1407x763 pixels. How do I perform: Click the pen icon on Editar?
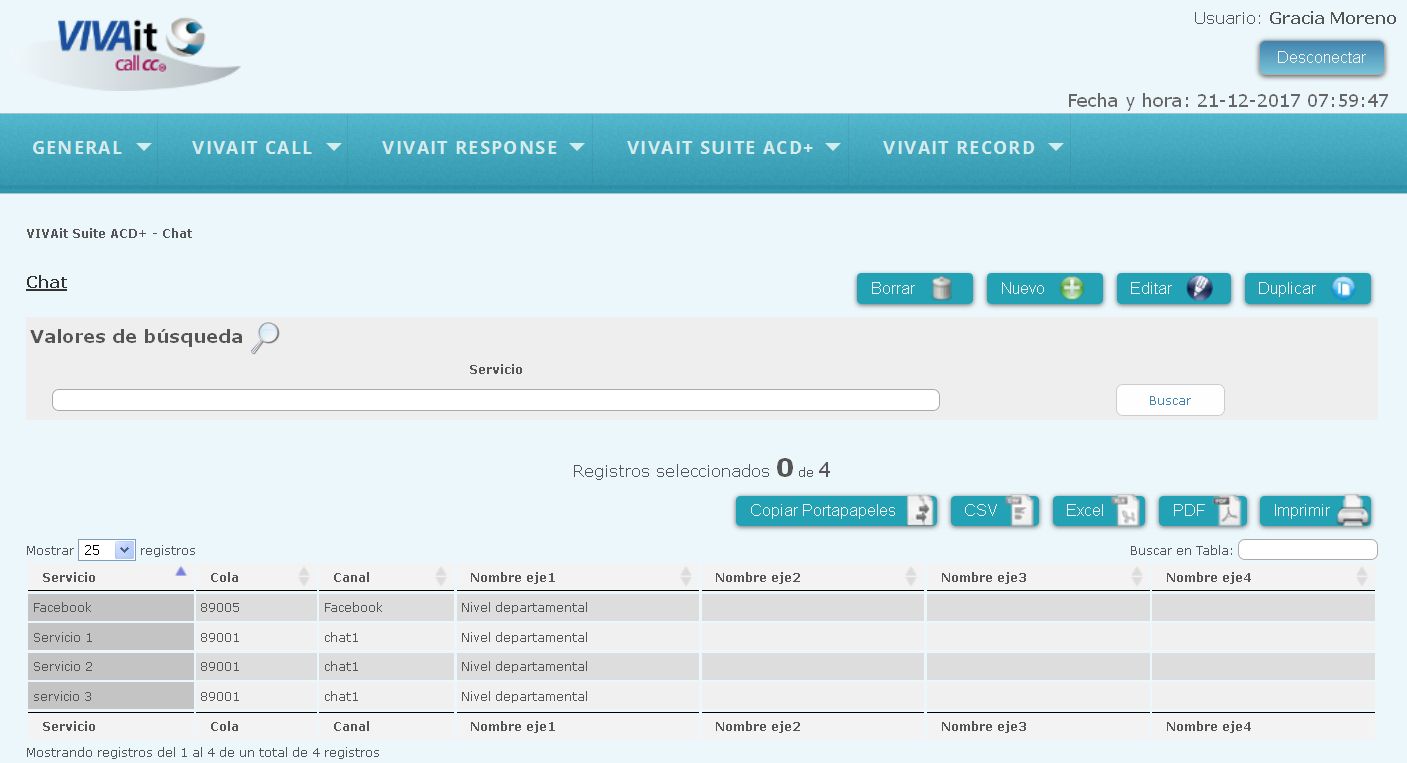(x=1199, y=289)
